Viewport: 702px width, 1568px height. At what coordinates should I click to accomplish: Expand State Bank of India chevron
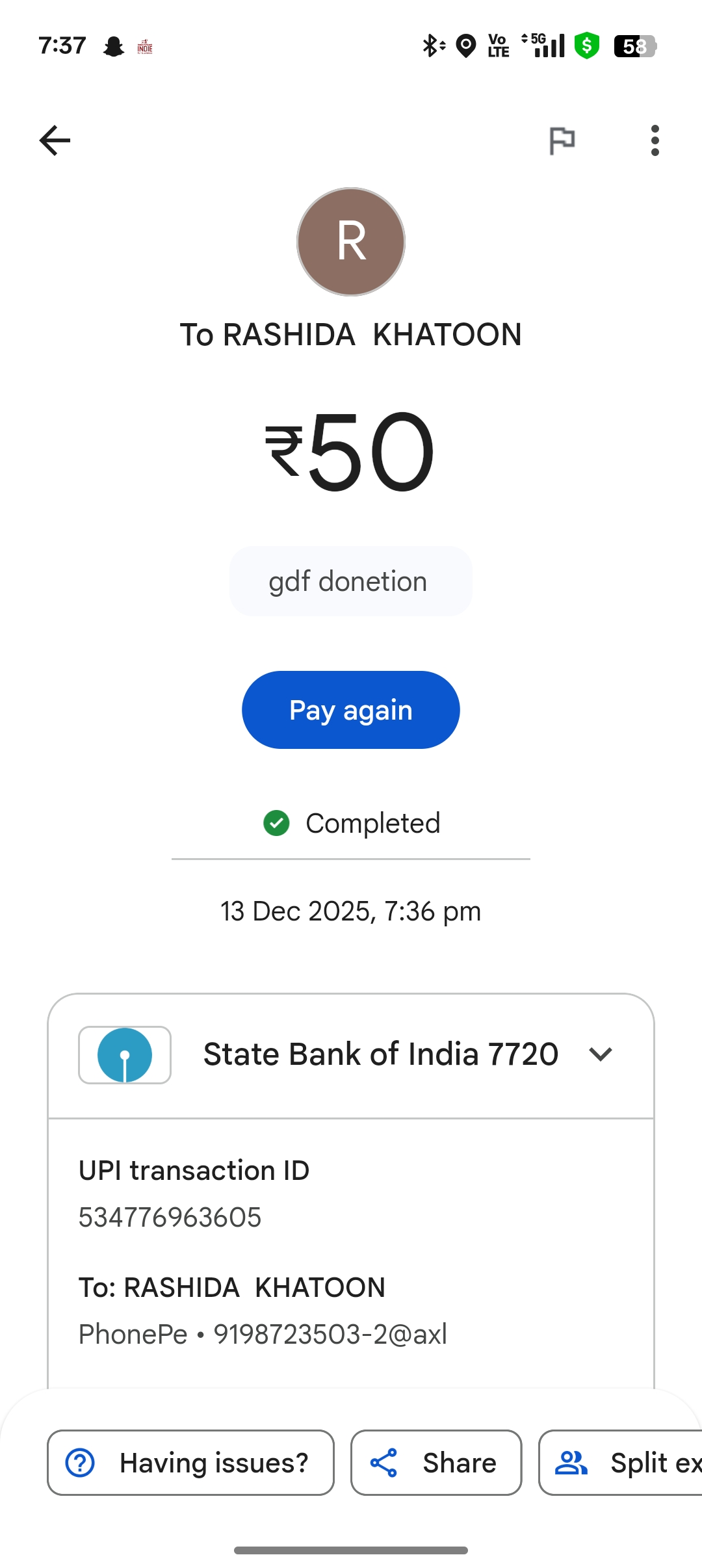pos(601,1054)
